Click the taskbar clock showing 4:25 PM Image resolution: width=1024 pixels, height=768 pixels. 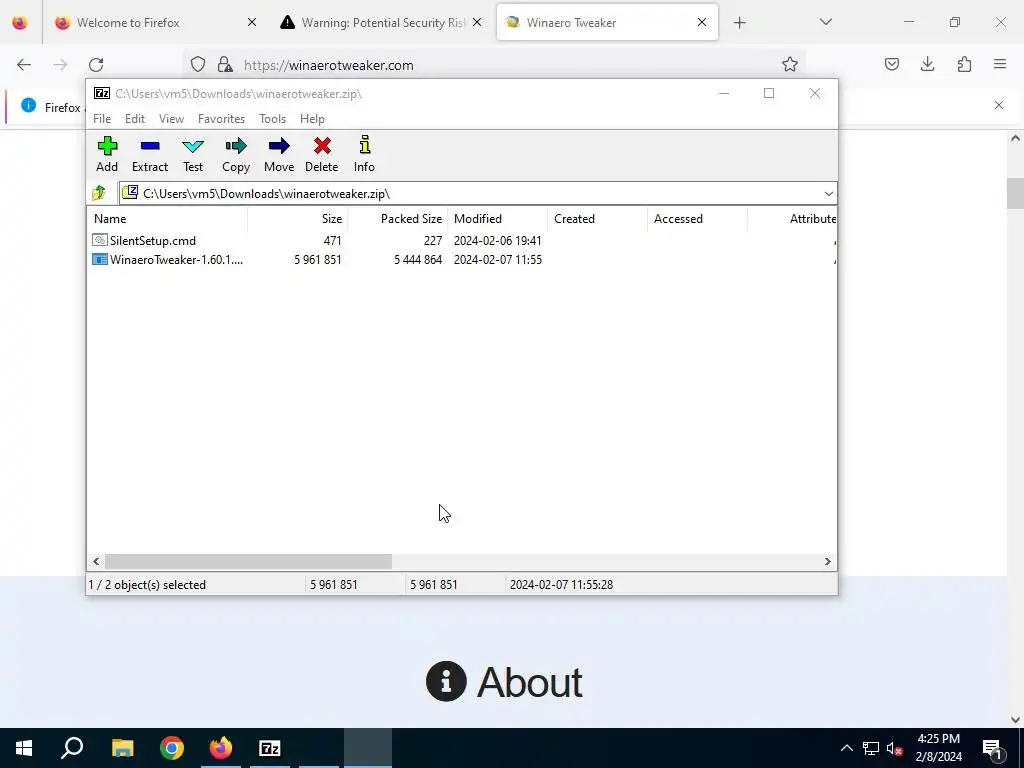point(938,748)
